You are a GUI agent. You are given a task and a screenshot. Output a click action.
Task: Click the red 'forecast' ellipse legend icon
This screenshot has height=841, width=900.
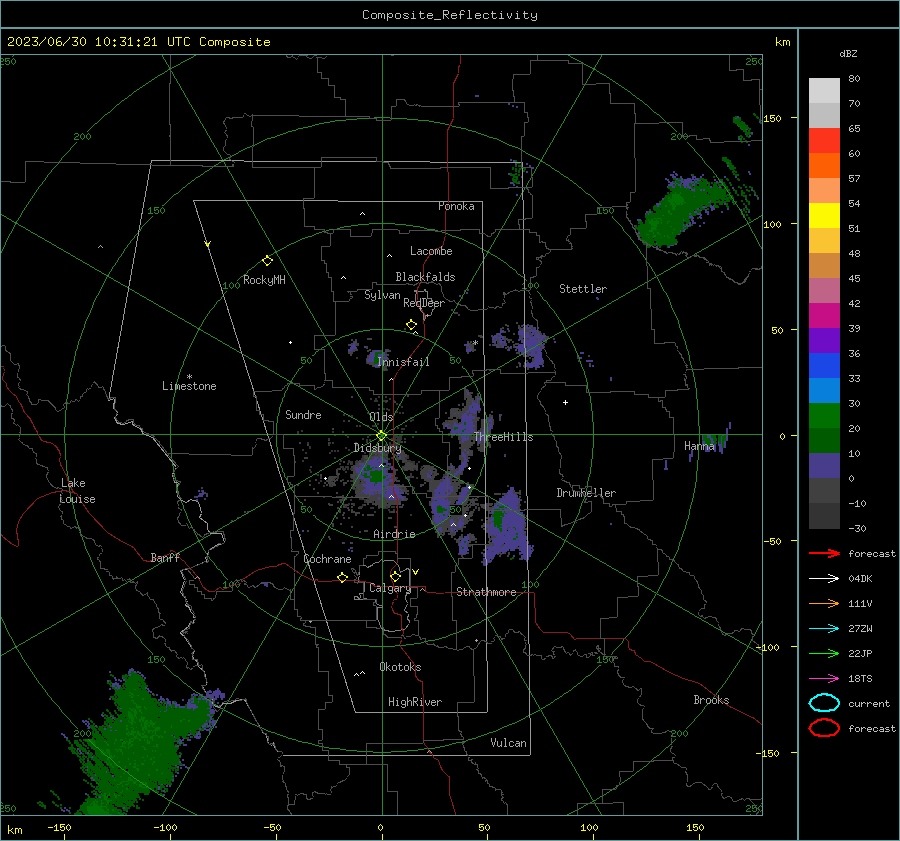[x=824, y=728]
